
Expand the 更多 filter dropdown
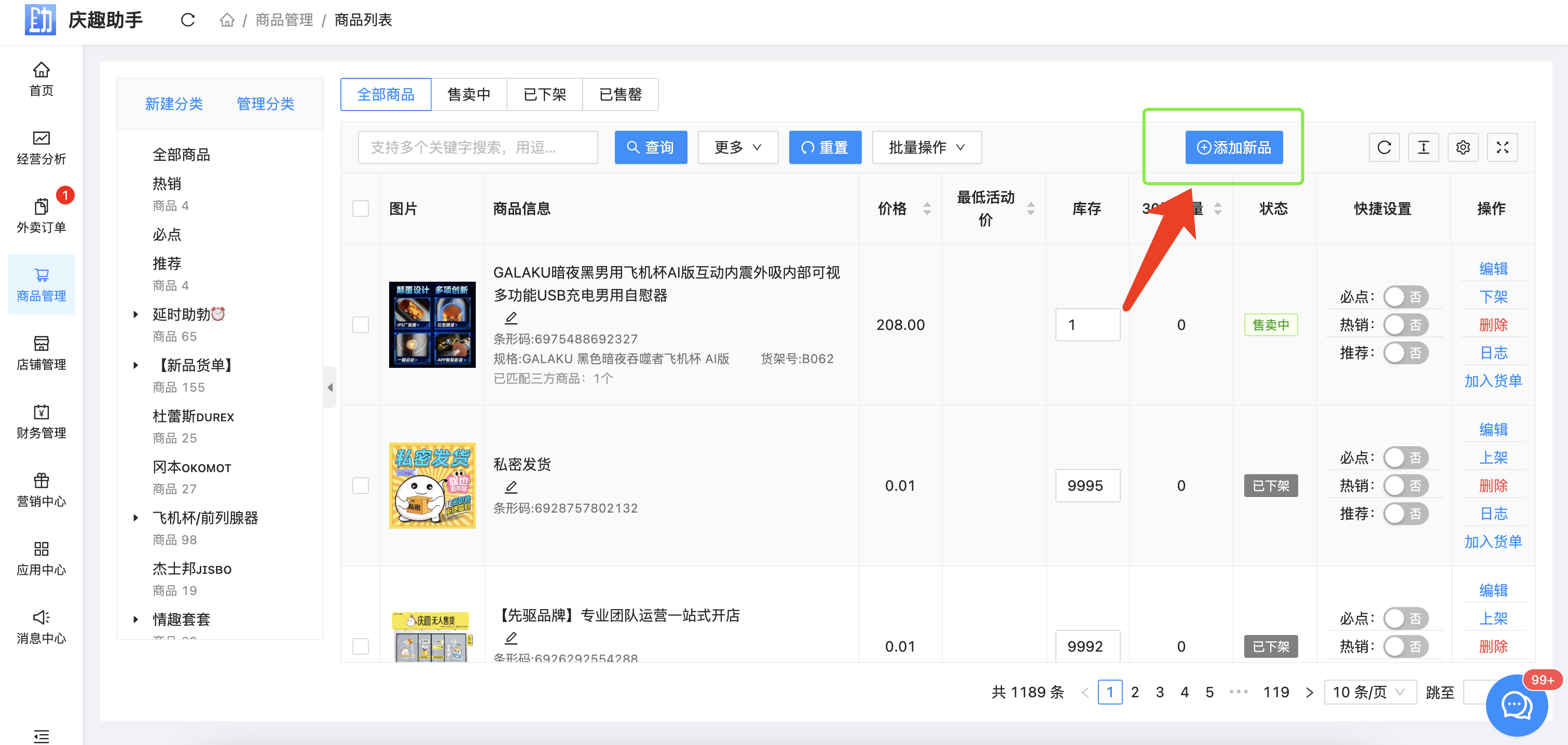pos(737,147)
